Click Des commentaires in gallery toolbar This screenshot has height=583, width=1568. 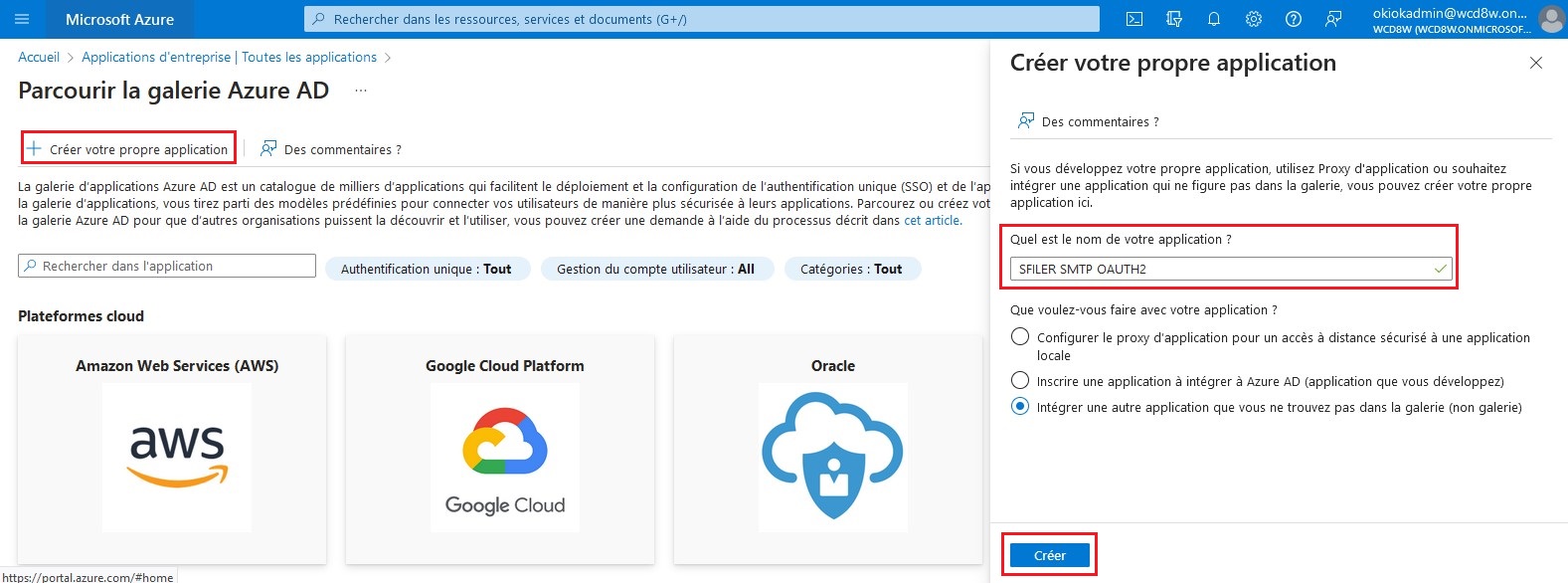pyautogui.click(x=331, y=149)
